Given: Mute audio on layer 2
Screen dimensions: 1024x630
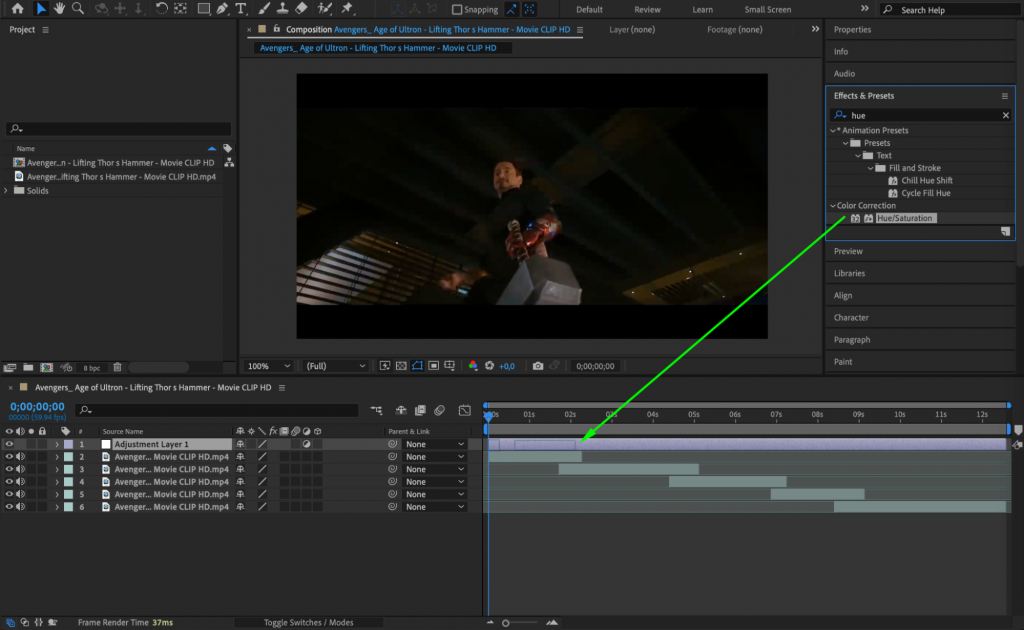Looking at the screenshot, I should pos(20,456).
